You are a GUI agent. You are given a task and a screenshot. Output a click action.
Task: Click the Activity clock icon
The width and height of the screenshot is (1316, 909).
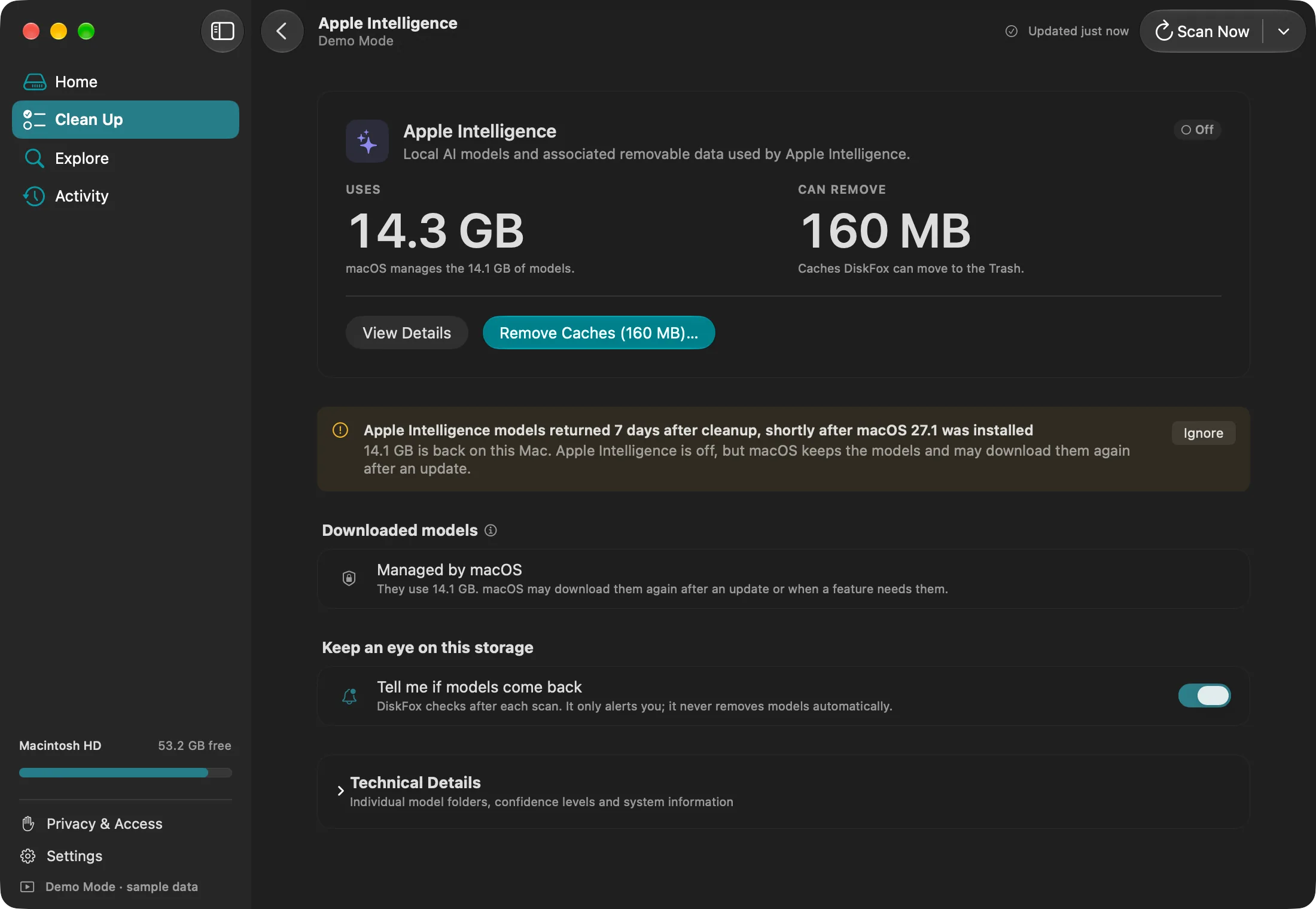tap(34, 196)
